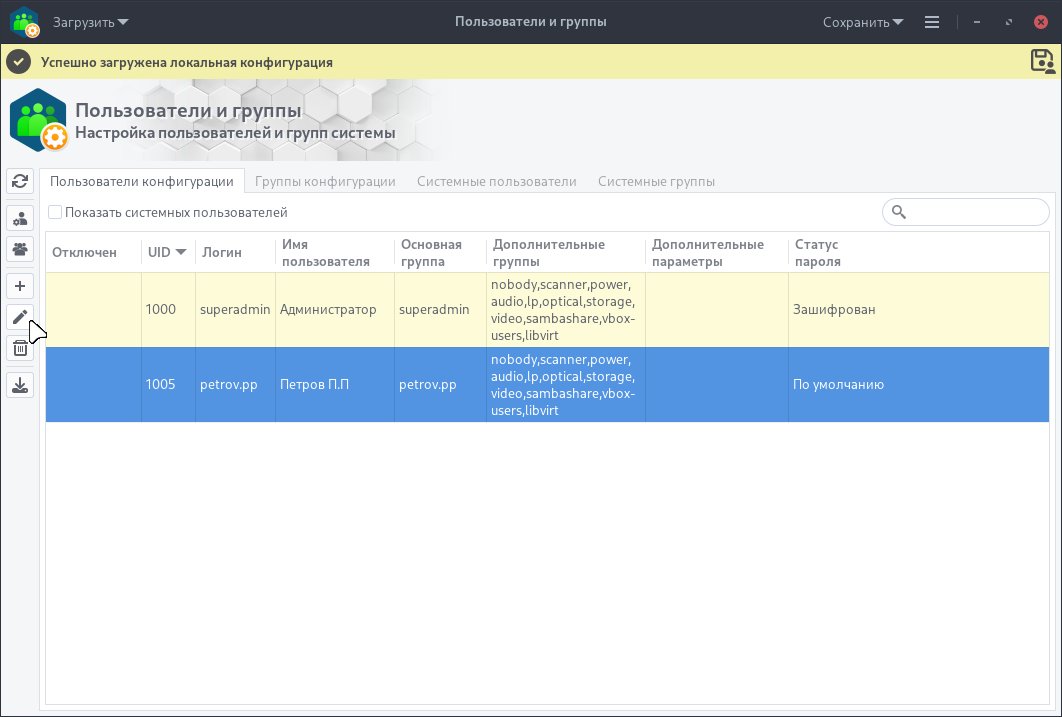Dismiss the success notification checkmark
Screen dimensions: 1062x717
pyautogui.click(x=18, y=61)
